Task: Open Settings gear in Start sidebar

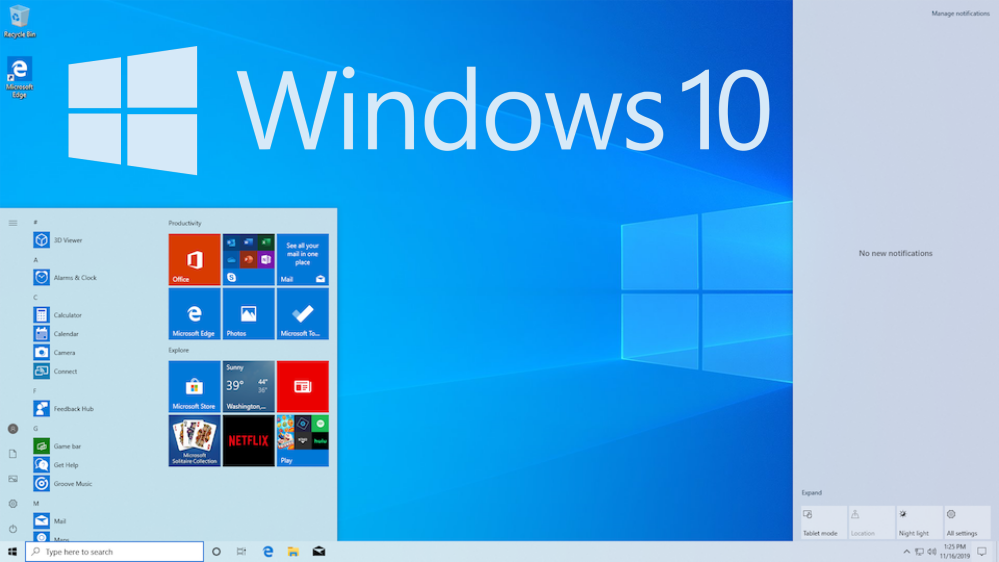Action: click(x=13, y=503)
